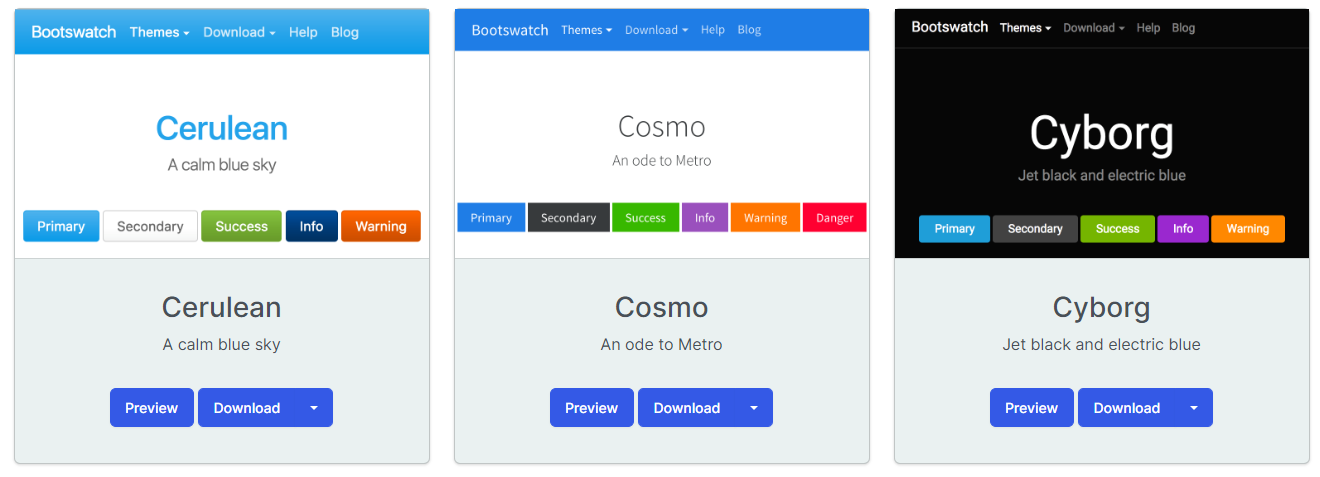Open Download dropdown in Cyborg navbar
Viewport: 1320px width, 477px height.
[x=1094, y=28]
